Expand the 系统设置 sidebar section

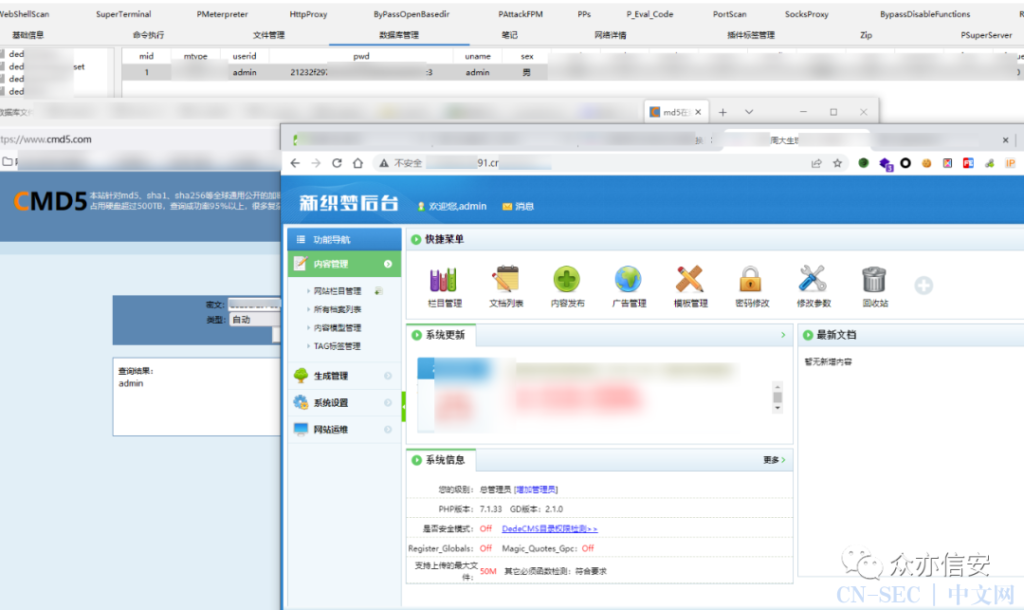(x=388, y=402)
